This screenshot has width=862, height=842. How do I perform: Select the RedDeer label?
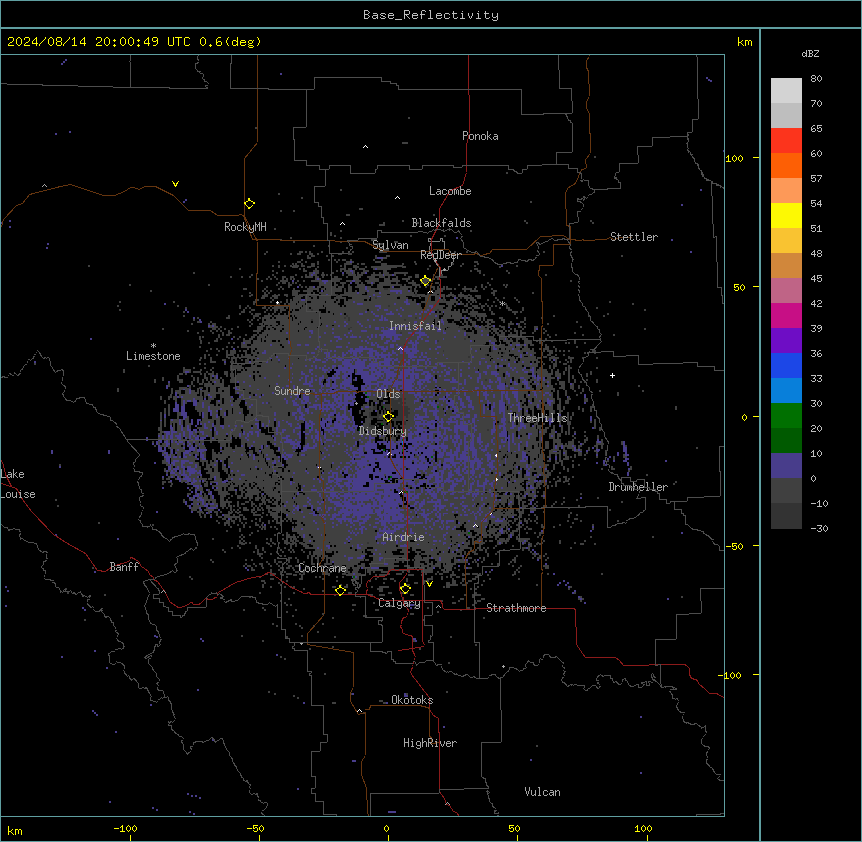pyautogui.click(x=440, y=255)
